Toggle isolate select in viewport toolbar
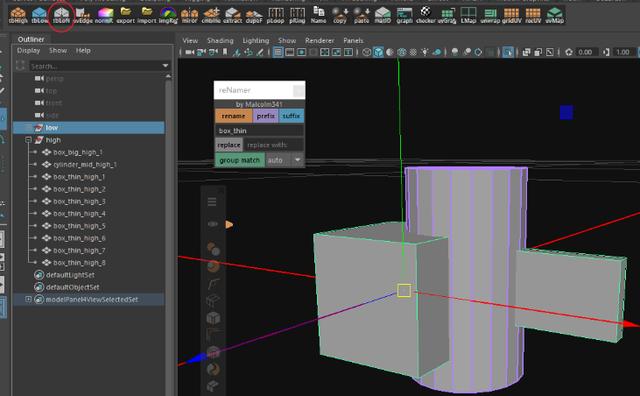This screenshot has height=396, width=640. 508,52
